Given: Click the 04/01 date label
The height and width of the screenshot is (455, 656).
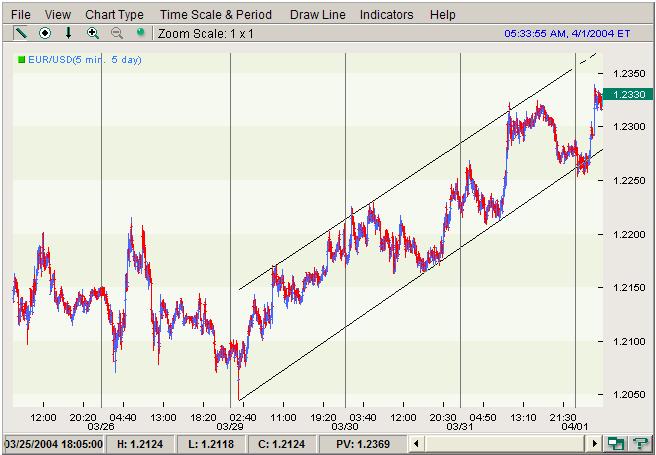Looking at the screenshot, I should coord(574,427).
